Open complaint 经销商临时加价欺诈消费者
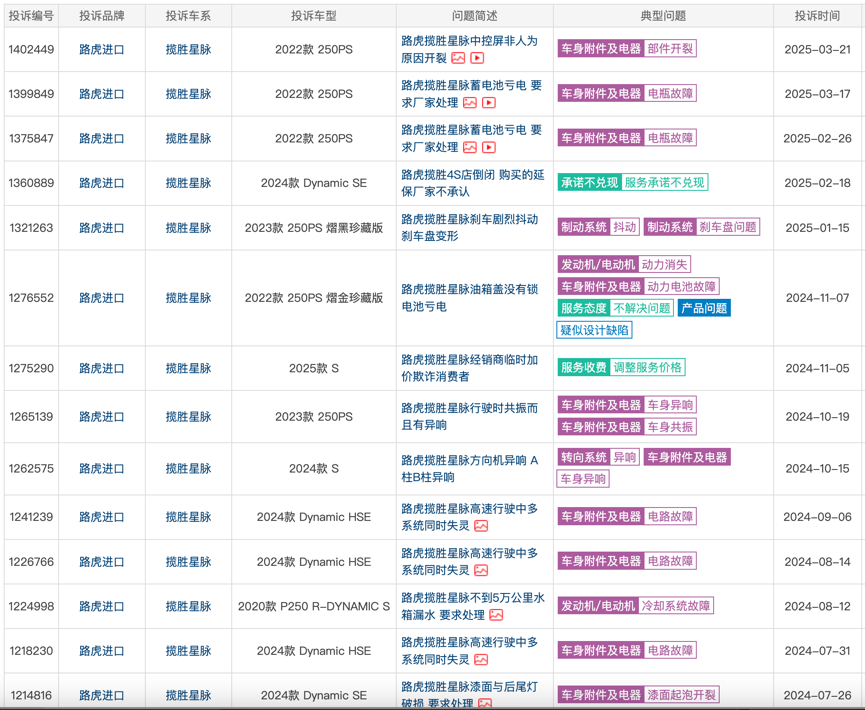Image resolution: width=865 pixels, height=710 pixels. click(x=469, y=368)
